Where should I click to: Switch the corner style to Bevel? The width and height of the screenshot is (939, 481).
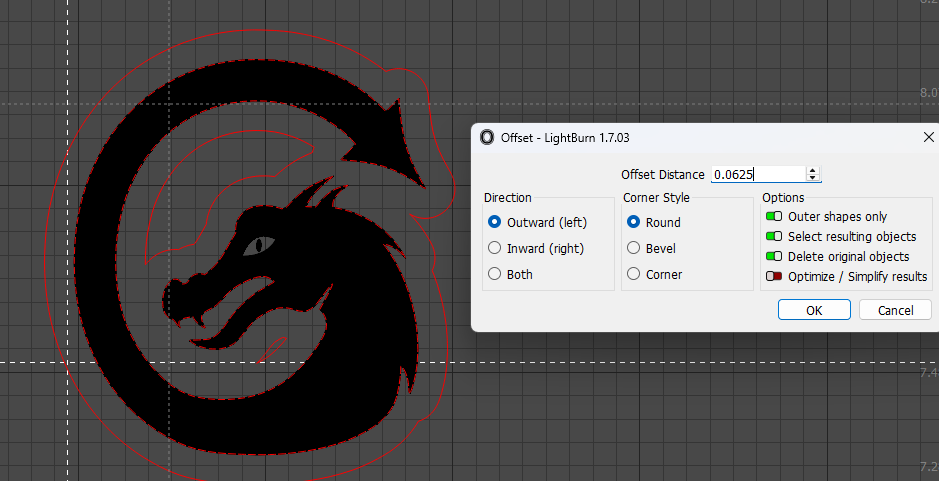tap(633, 248)
